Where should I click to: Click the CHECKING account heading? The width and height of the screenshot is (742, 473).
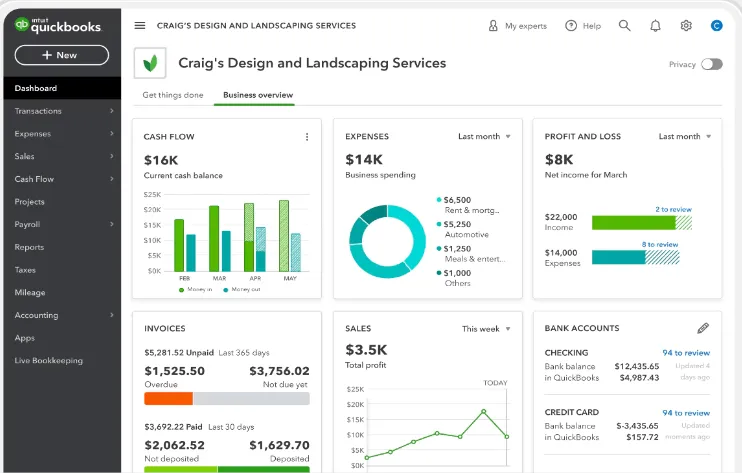click(566, 352)
